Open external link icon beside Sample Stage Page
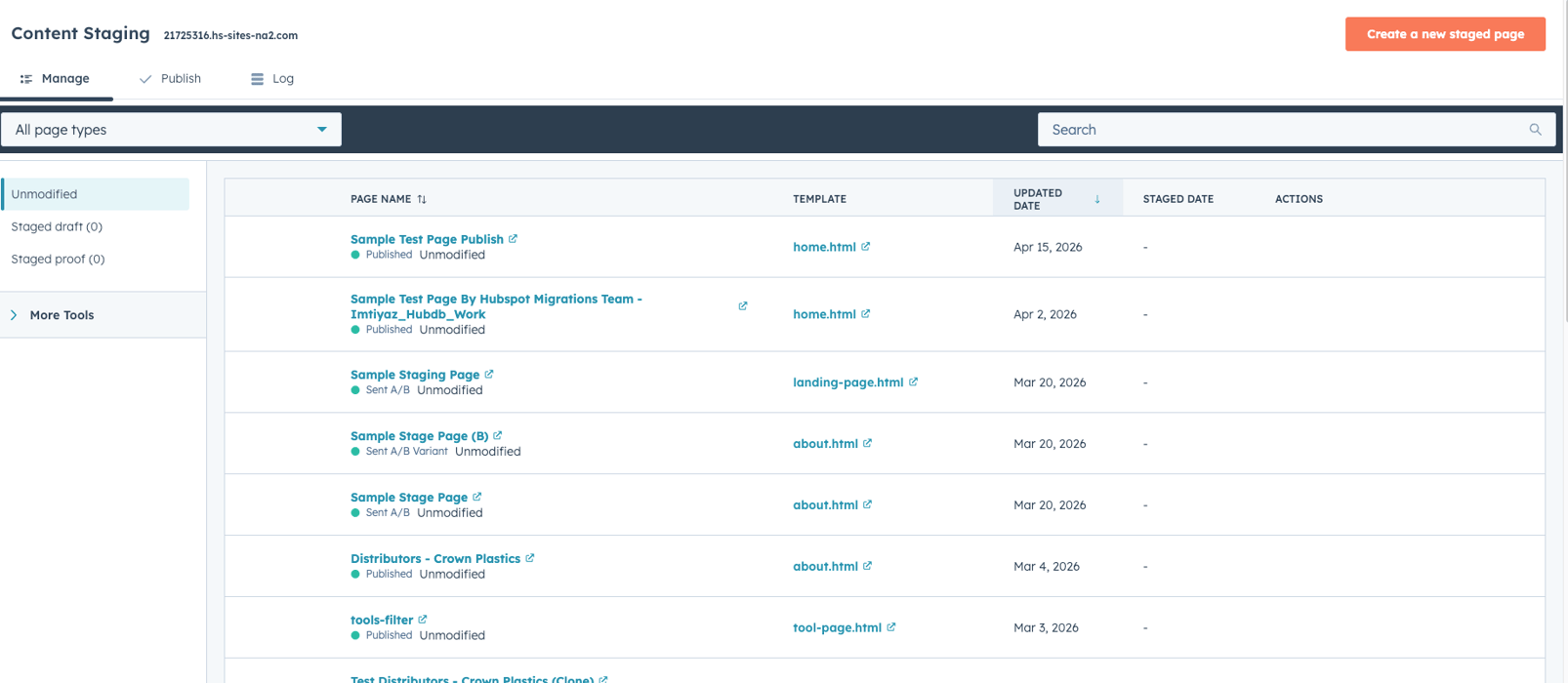 pos(477,497)
